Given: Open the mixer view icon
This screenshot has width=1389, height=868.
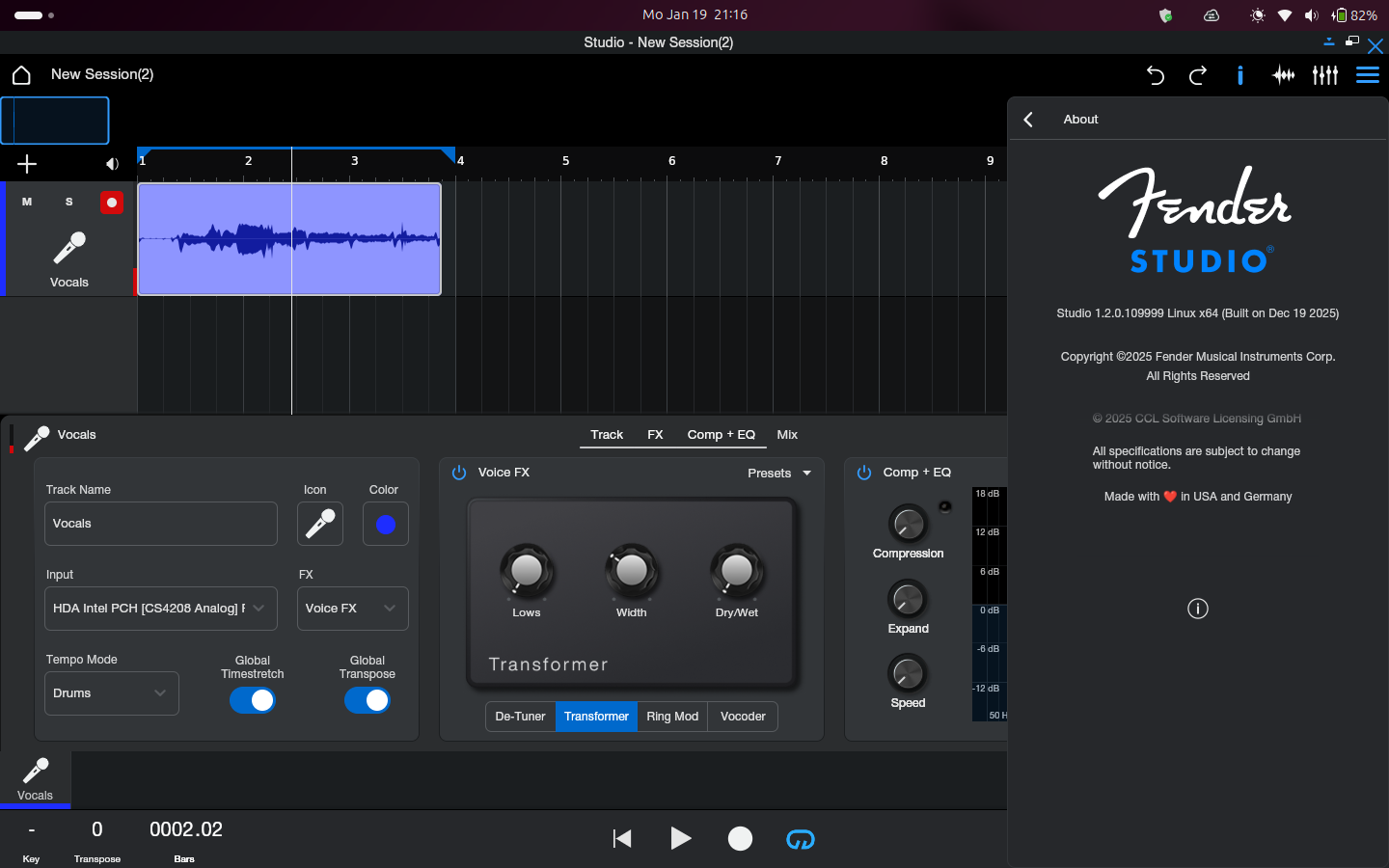Looking at the screenshot, I should (1325, 75).
